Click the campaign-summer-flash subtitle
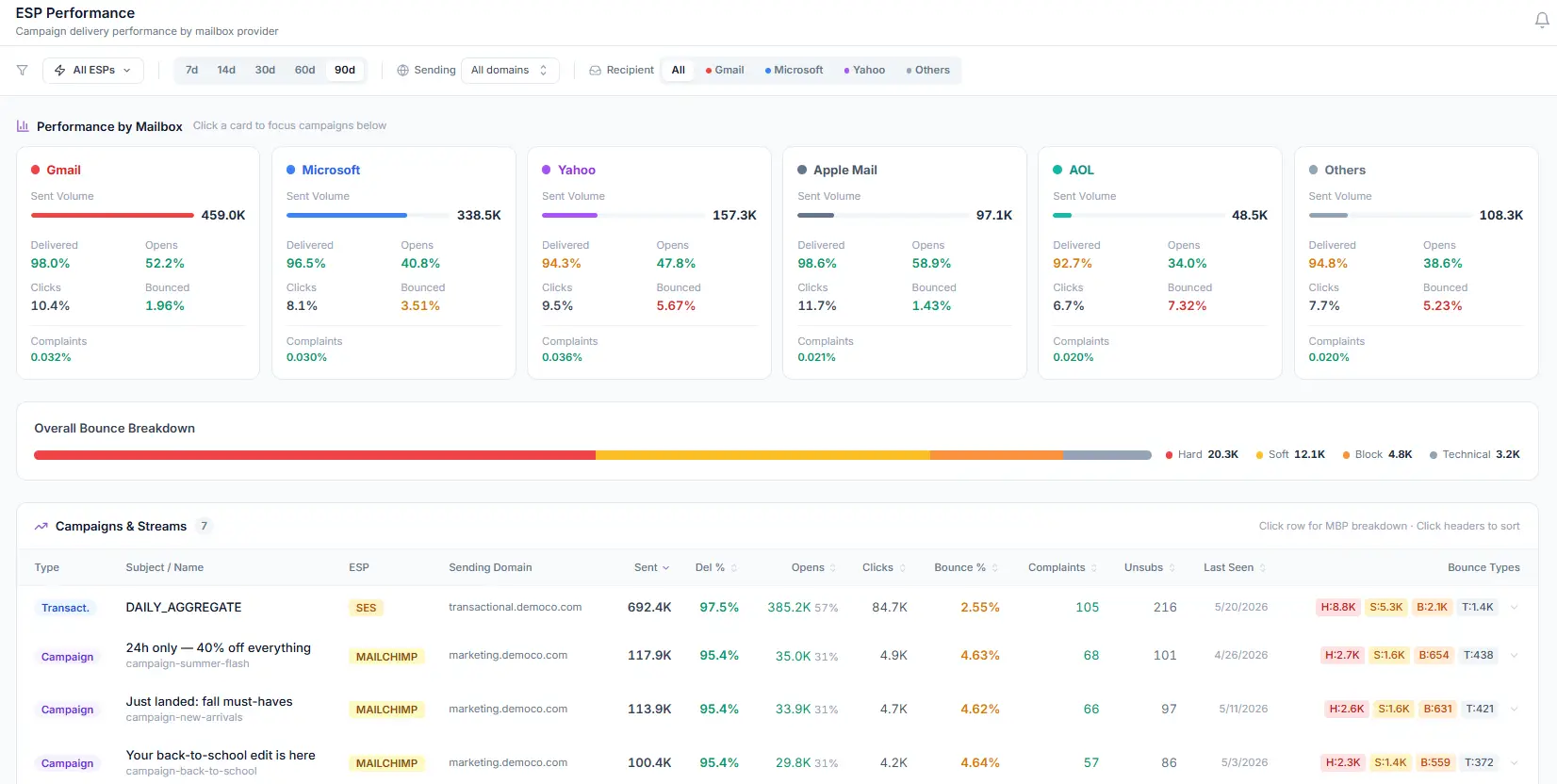Image resolution: width=1557 pixels, height=784 pixels. click(x=188, y=663)
